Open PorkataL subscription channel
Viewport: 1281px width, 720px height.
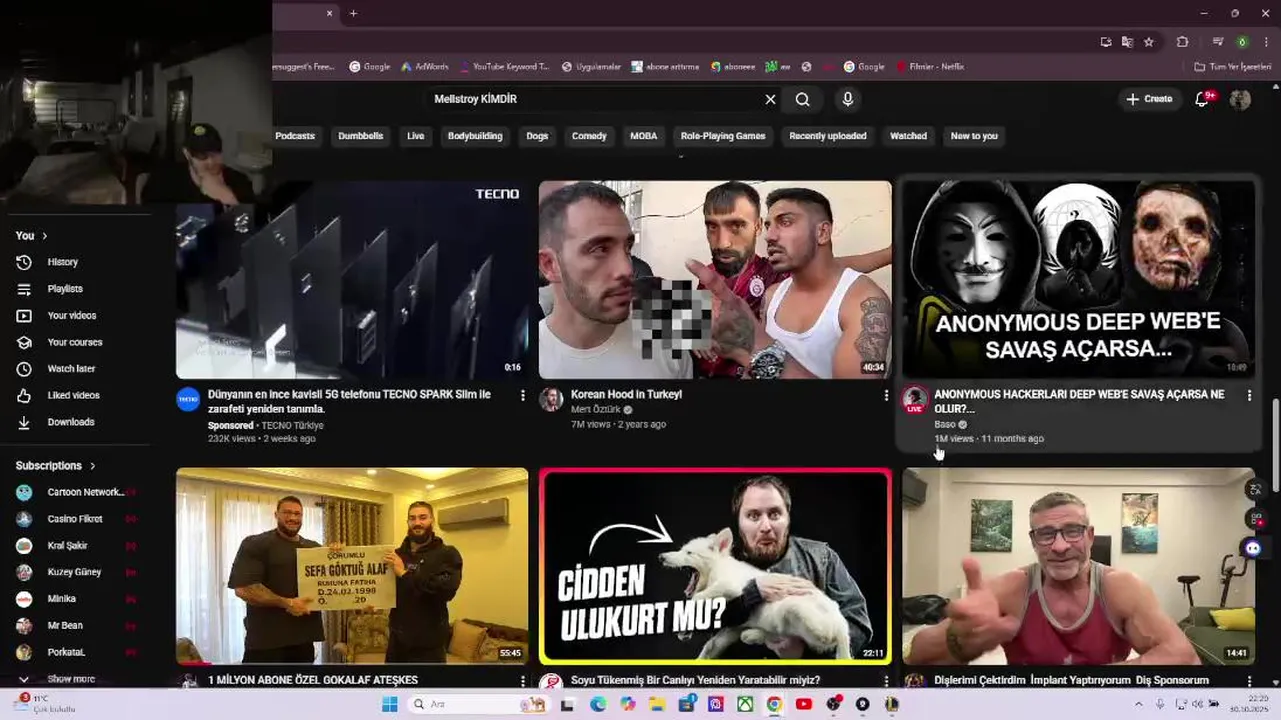click(75, 652)
